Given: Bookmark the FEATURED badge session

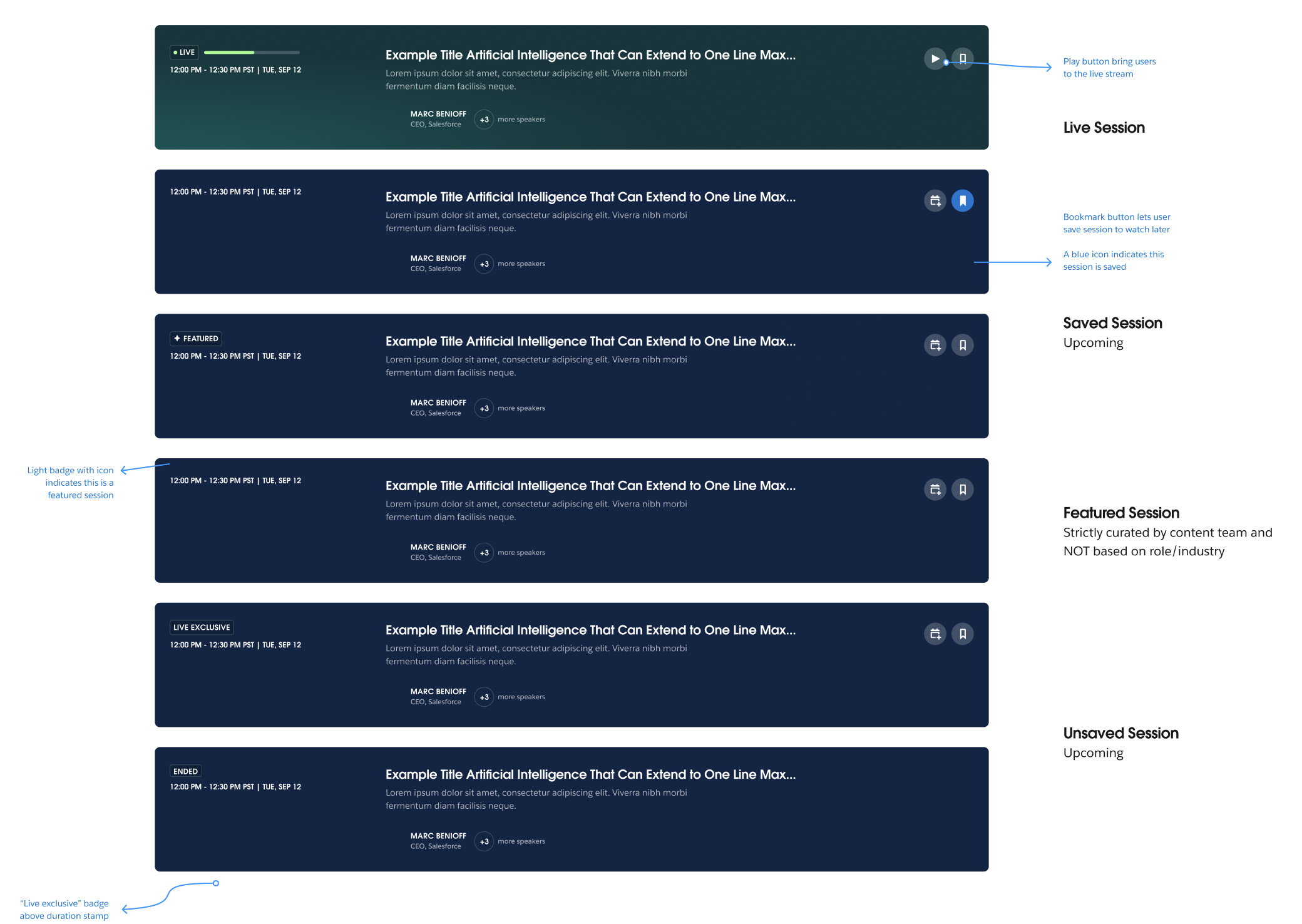Looking at the screenshot, I should point(963,345).
